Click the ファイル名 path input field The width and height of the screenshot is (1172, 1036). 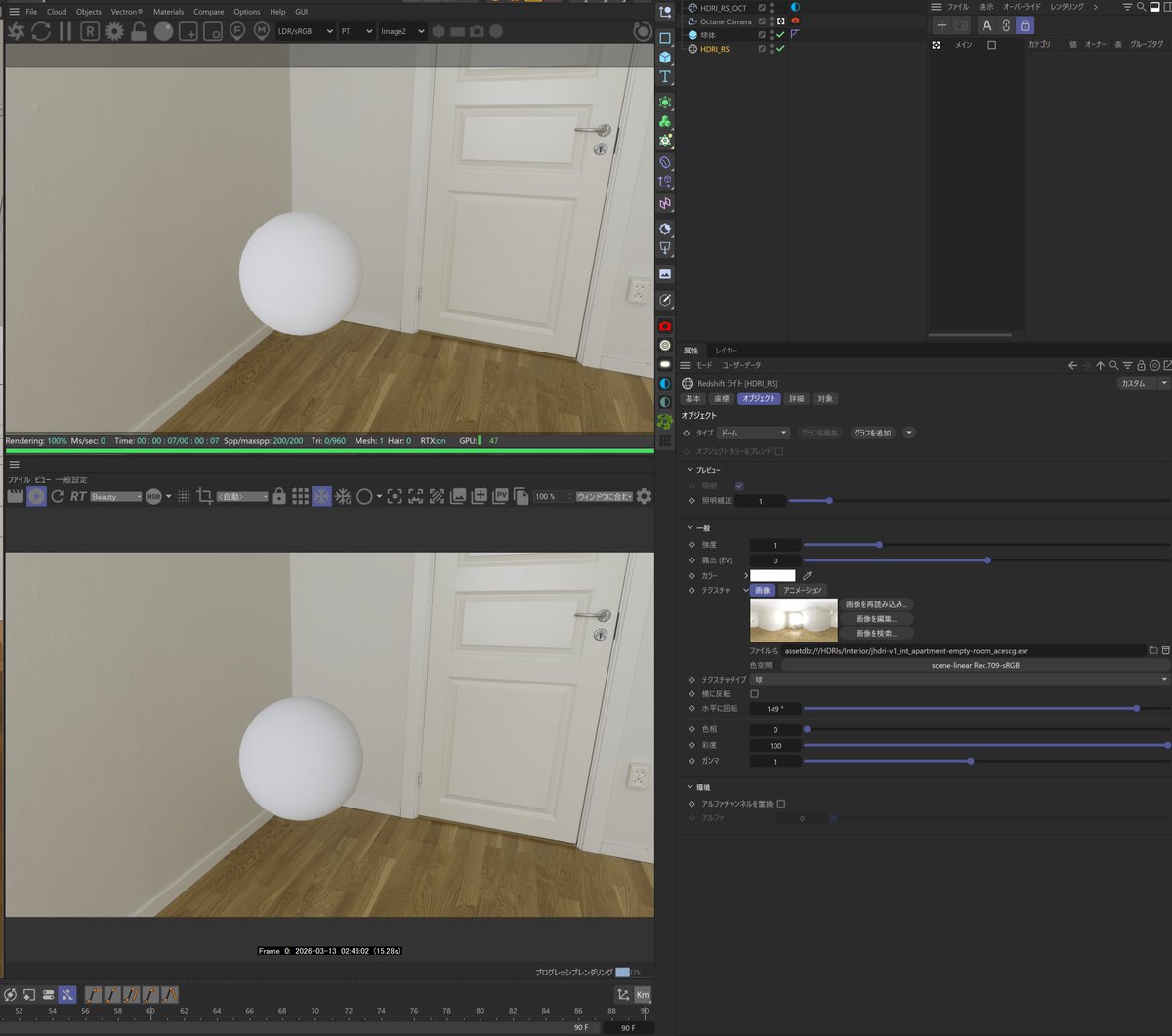coord(963,650)
